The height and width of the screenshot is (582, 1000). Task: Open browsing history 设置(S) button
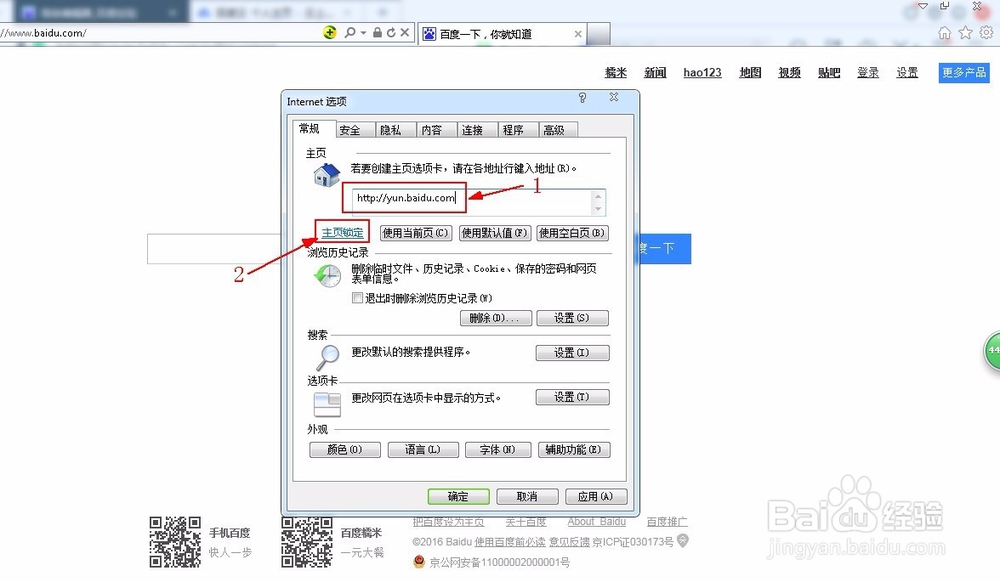(572, 317)
